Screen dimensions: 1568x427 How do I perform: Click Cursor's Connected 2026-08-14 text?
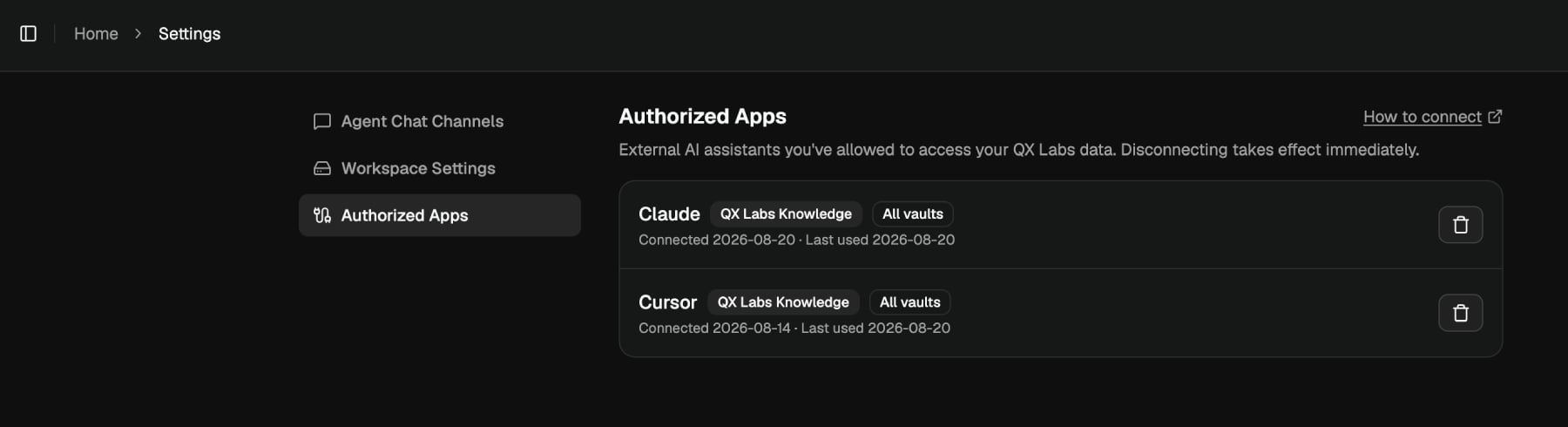(x=714, y=328)
